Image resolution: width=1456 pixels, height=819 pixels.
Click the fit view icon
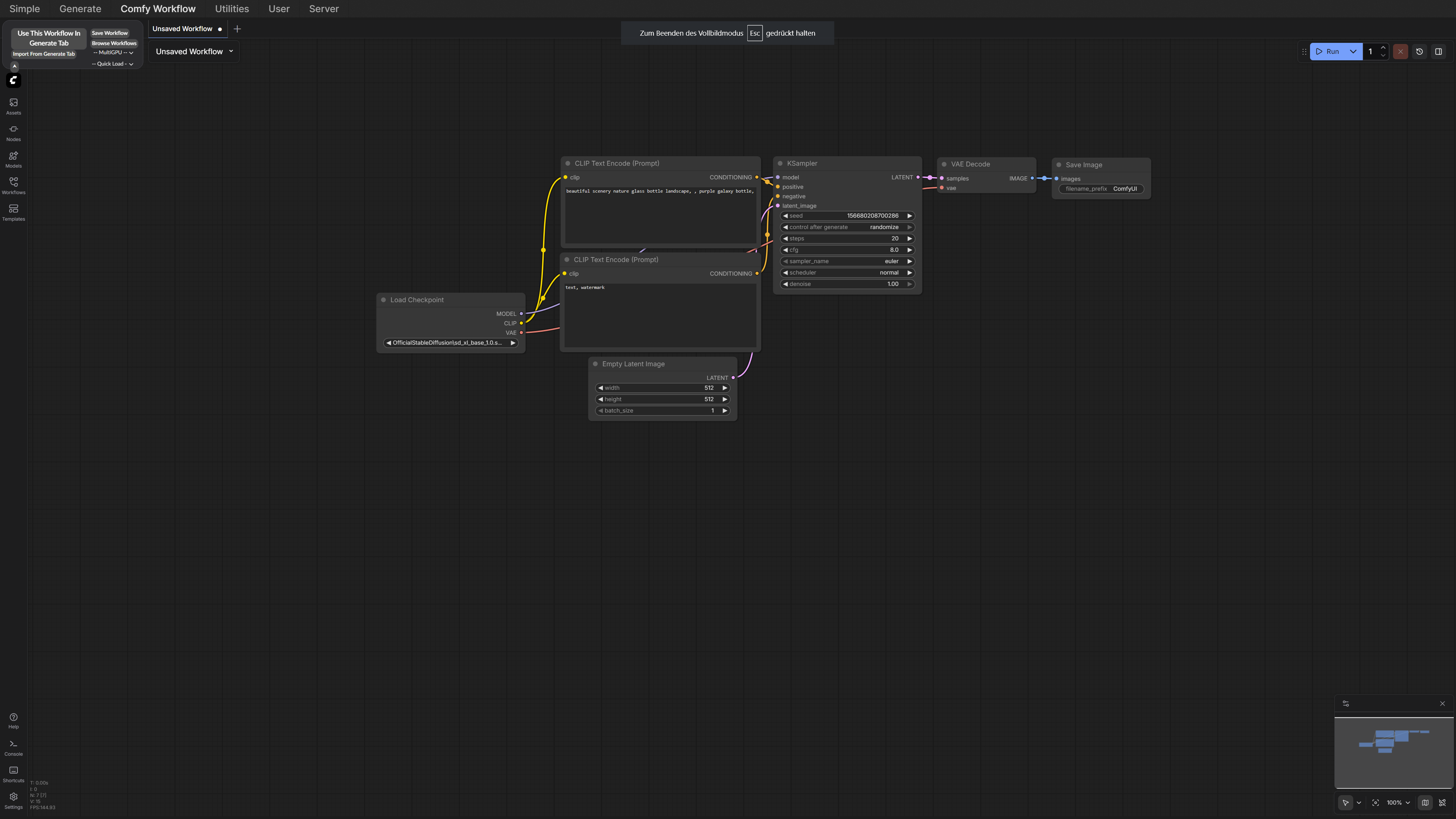point(1375,803)
